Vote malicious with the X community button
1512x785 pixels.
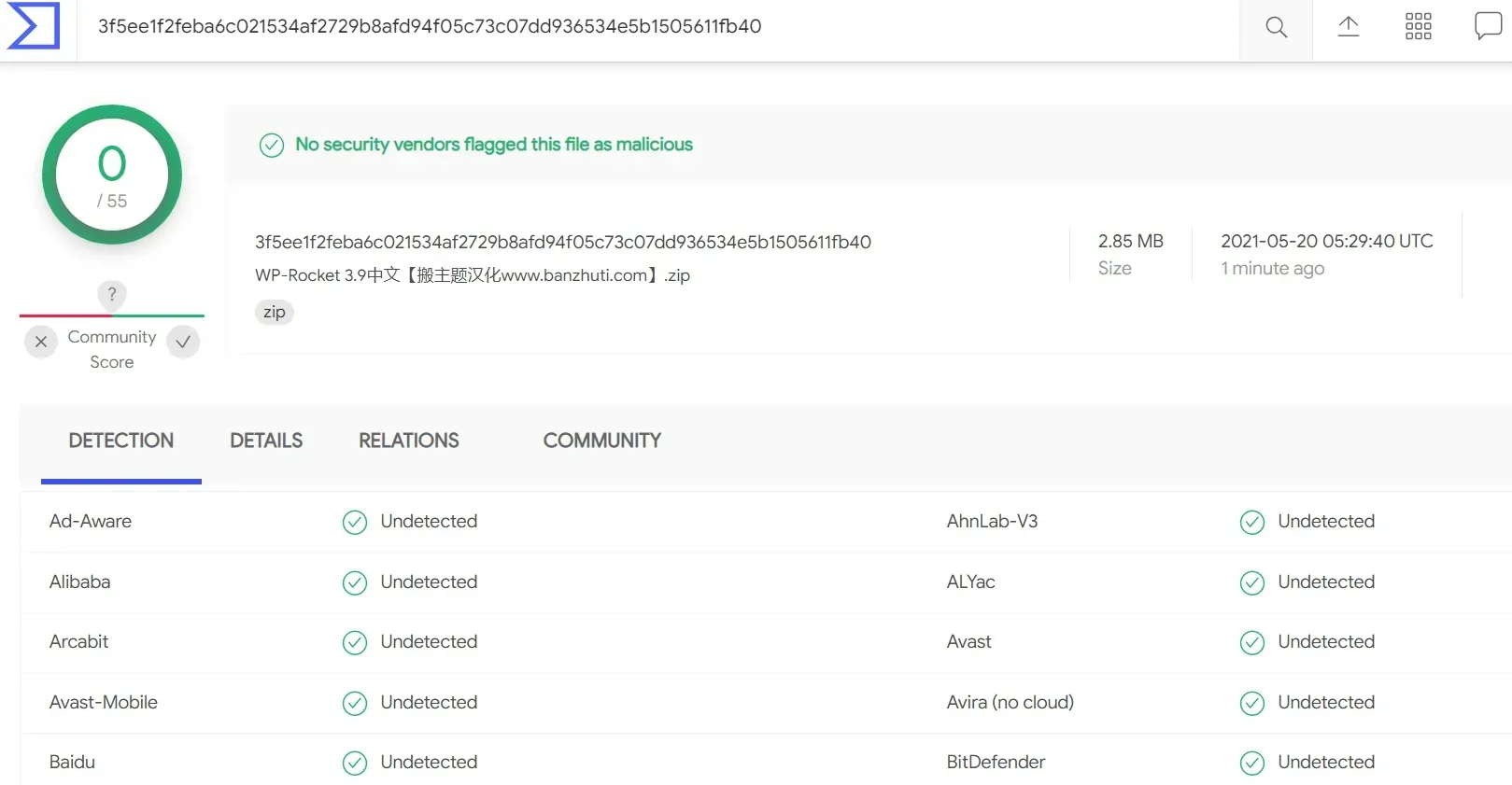tap(41, 342)
